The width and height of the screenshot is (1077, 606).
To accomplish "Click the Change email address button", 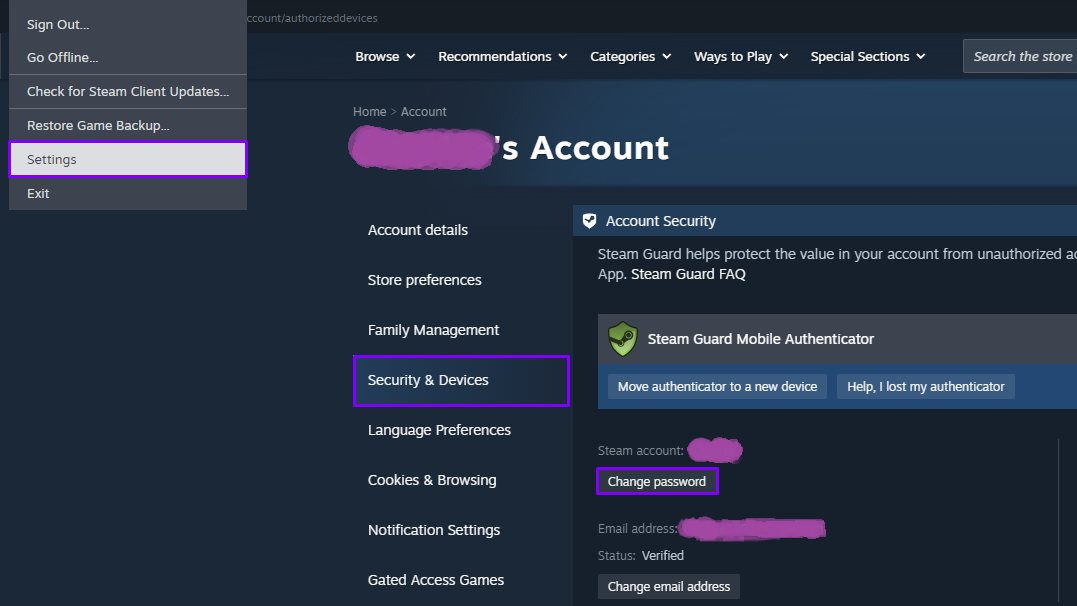I will coord(668,587).
